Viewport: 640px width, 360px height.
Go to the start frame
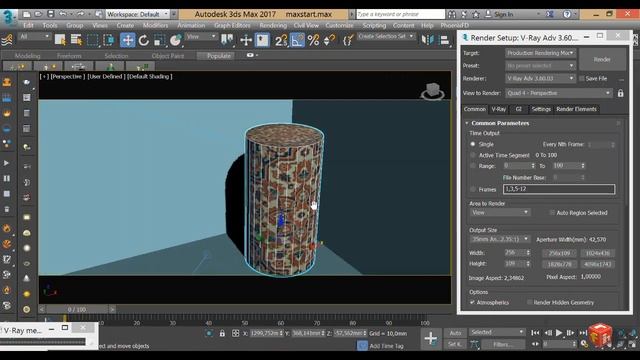[535, 333]
